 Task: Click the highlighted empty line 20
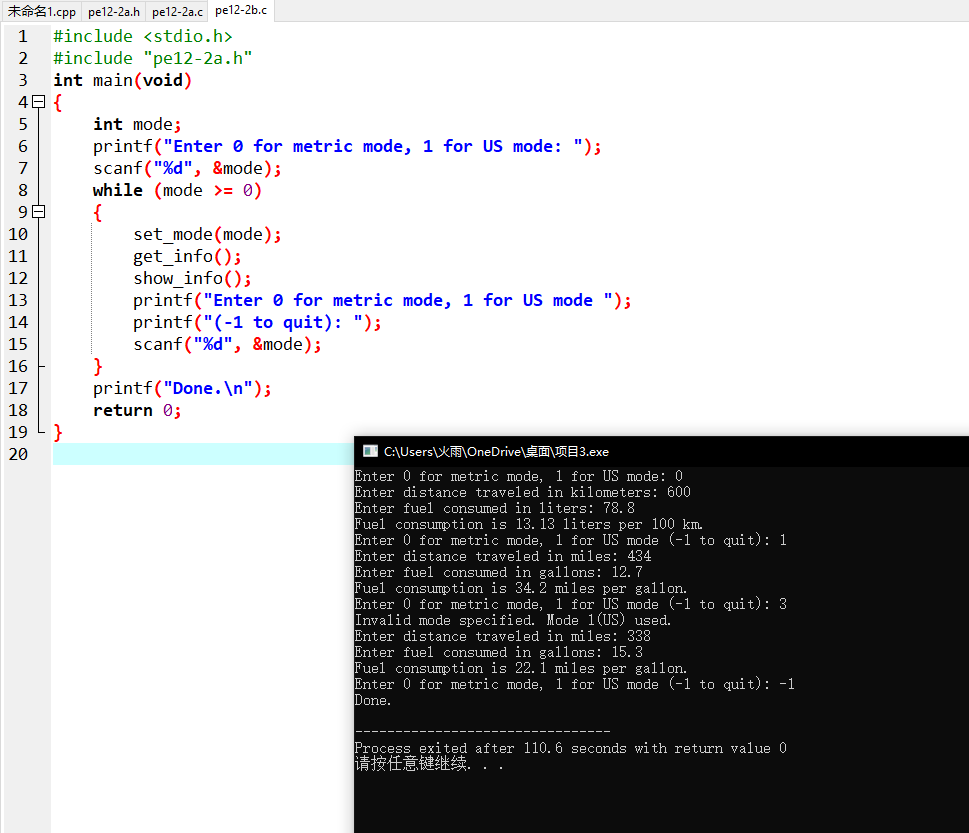pos(203,454)
